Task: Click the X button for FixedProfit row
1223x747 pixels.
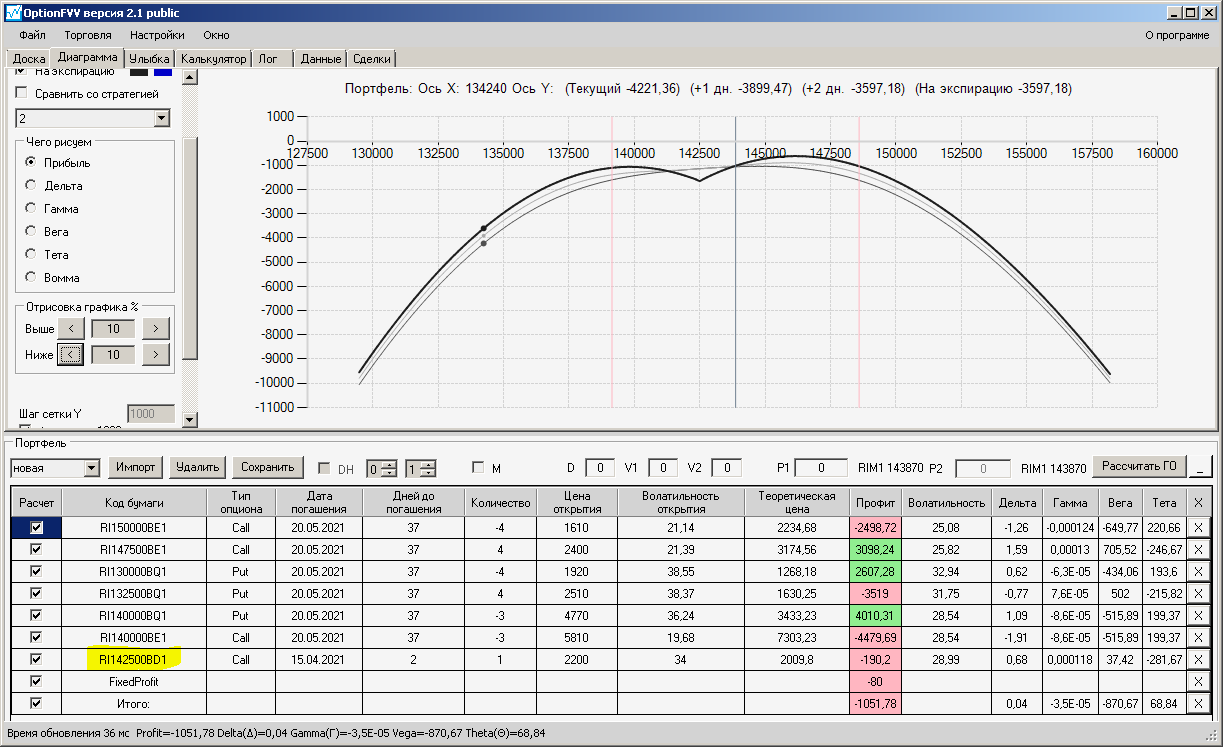Action: [x=1198, y=682]
